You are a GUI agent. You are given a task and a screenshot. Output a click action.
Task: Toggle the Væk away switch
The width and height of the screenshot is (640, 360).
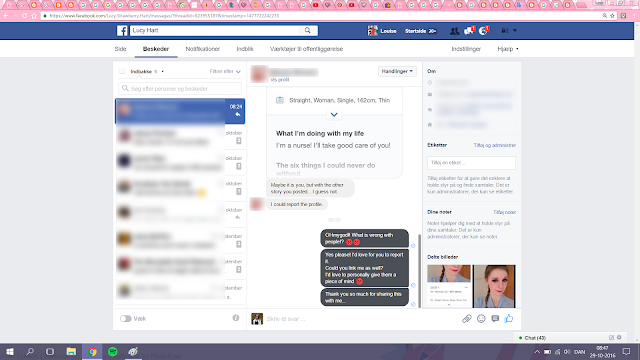pos(125,318)
